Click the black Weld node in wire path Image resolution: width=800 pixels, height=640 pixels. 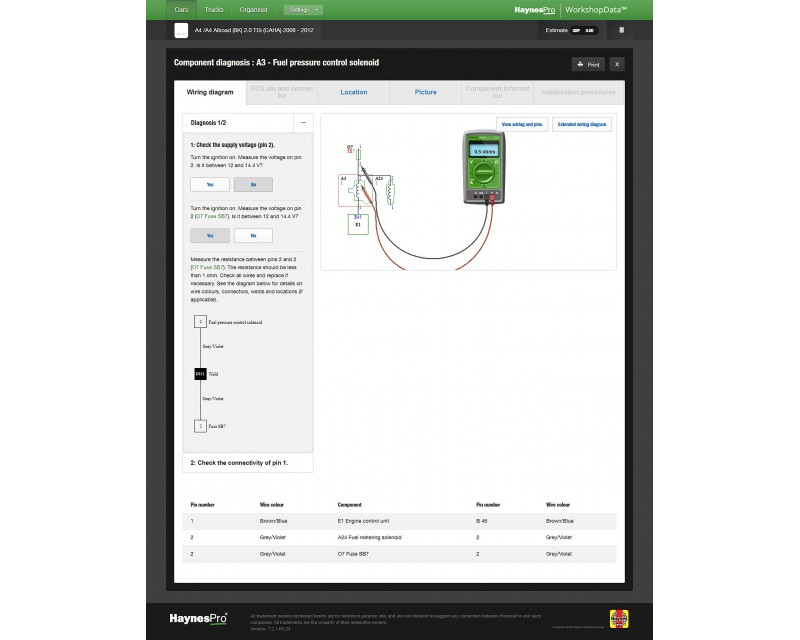[x=200, y=374]
